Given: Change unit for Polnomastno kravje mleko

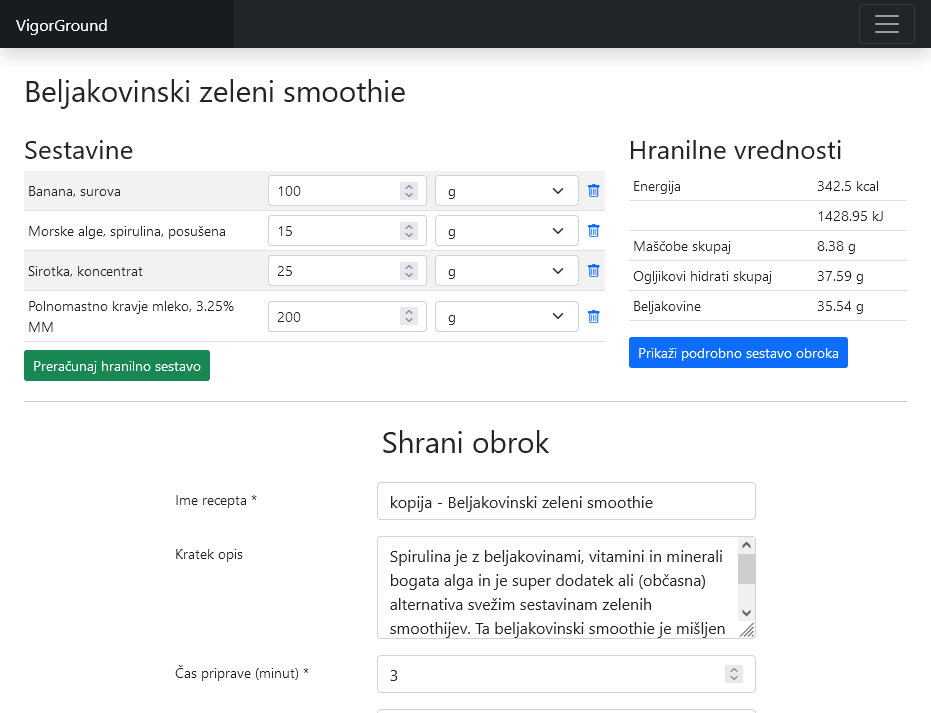Looking at the screenshot, I should point(506,317).
